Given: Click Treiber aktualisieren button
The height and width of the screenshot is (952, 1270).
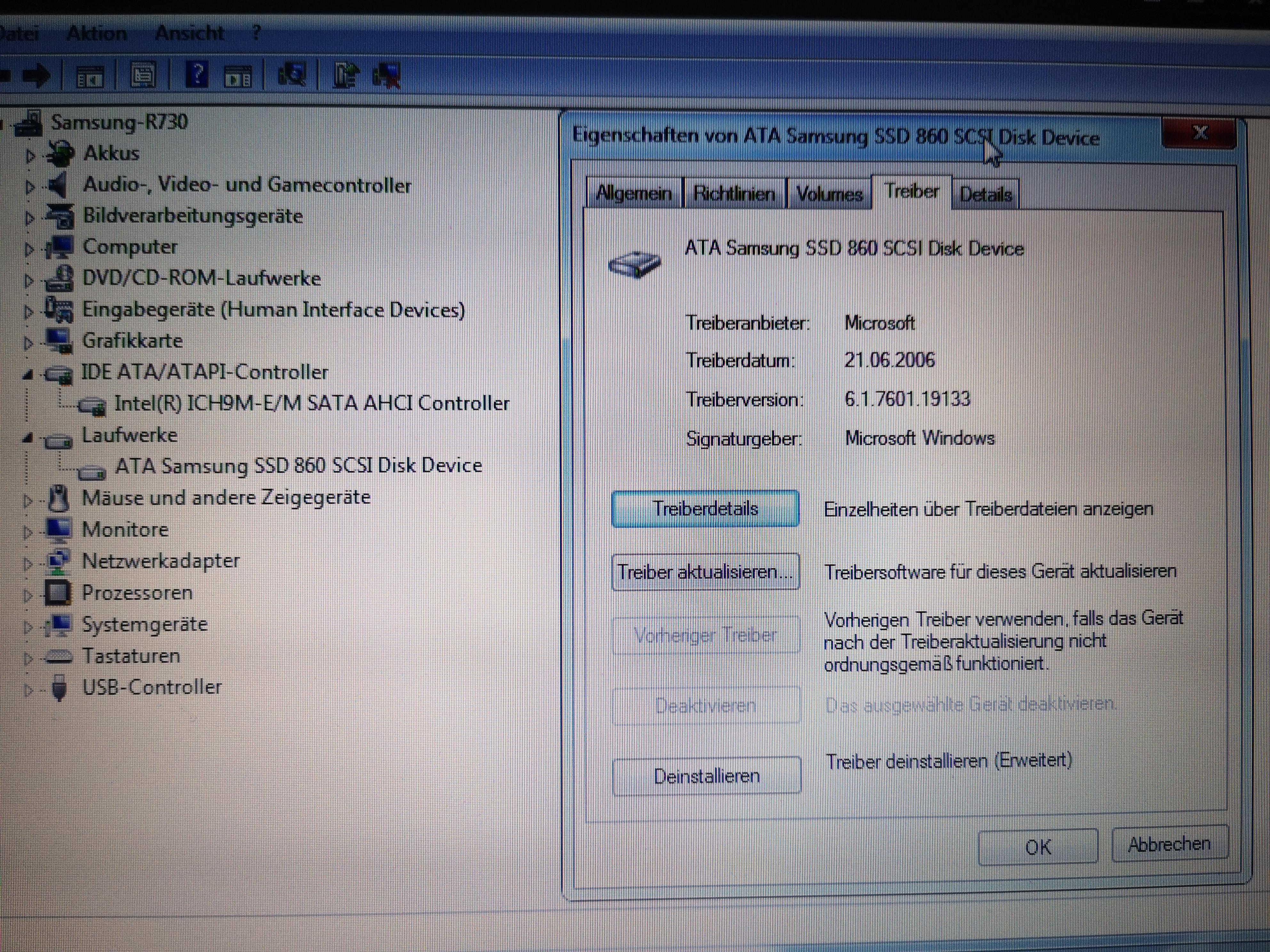Looking at the screenshot, I should pos(705,572).
